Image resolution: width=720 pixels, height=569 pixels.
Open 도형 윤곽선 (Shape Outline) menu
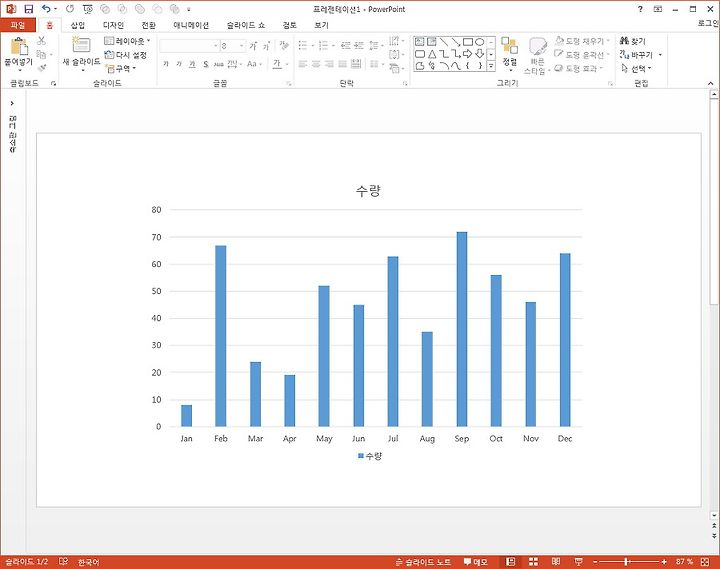582,55
